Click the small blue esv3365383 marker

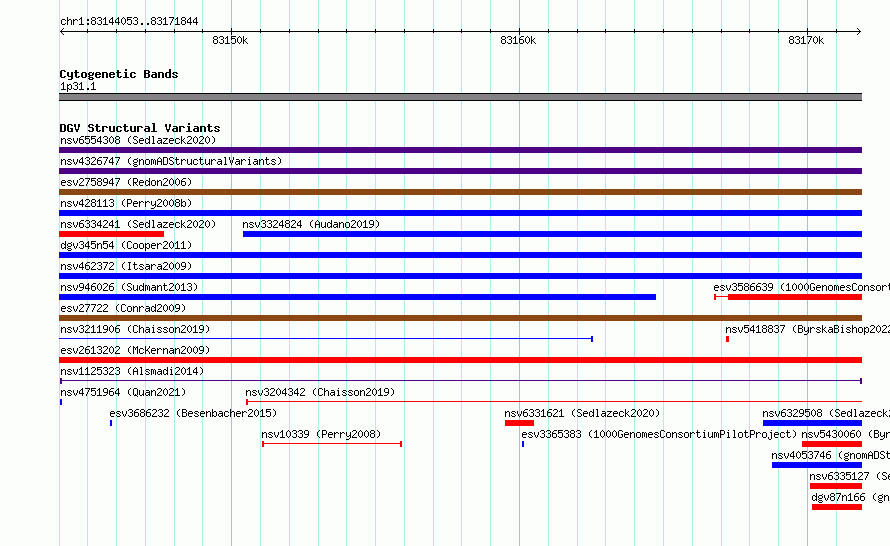[x=523, y=444]
